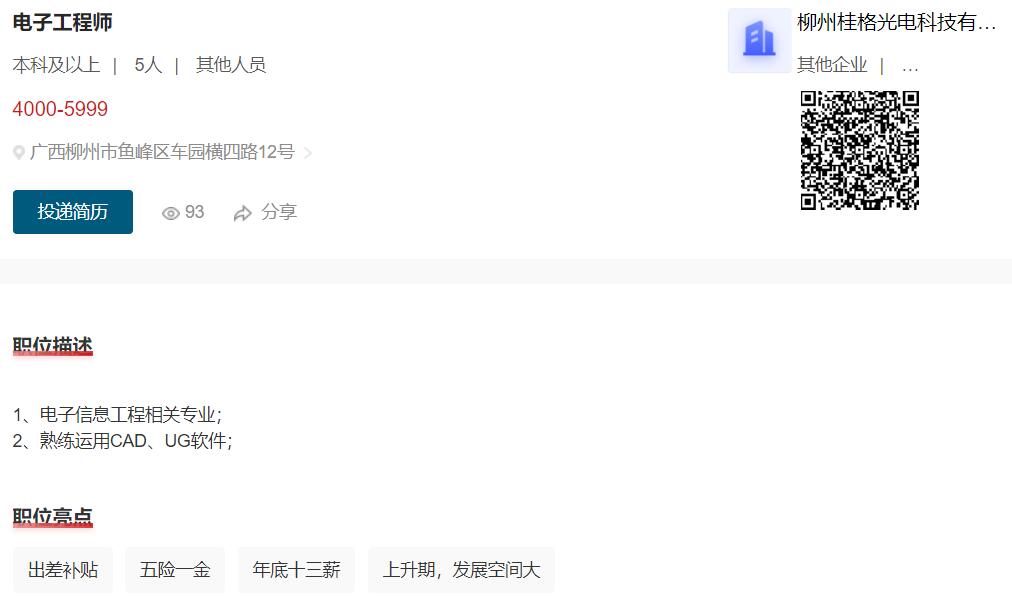Expand the address chevron arrow
Image resolution: width=1012 pixels, height=596 pixels.
[x=308, y=153]
